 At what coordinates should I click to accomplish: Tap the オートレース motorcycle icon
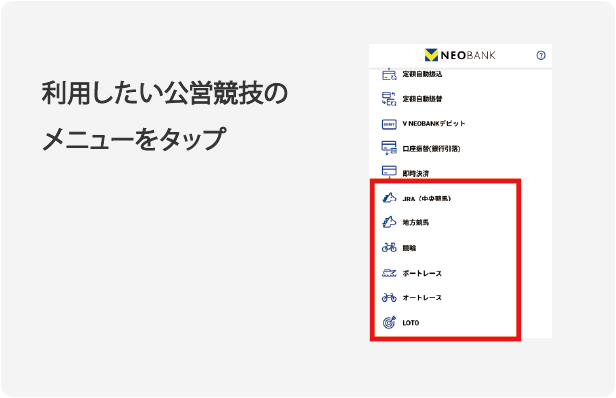tap(389, 297)
